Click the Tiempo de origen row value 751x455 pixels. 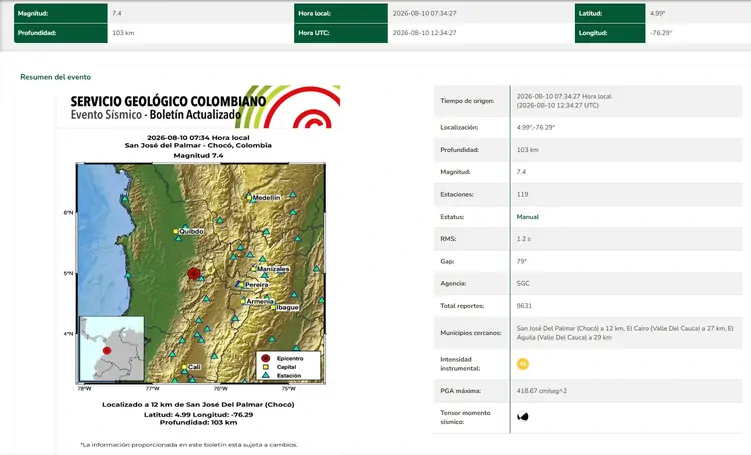click(x=564, y=101)
